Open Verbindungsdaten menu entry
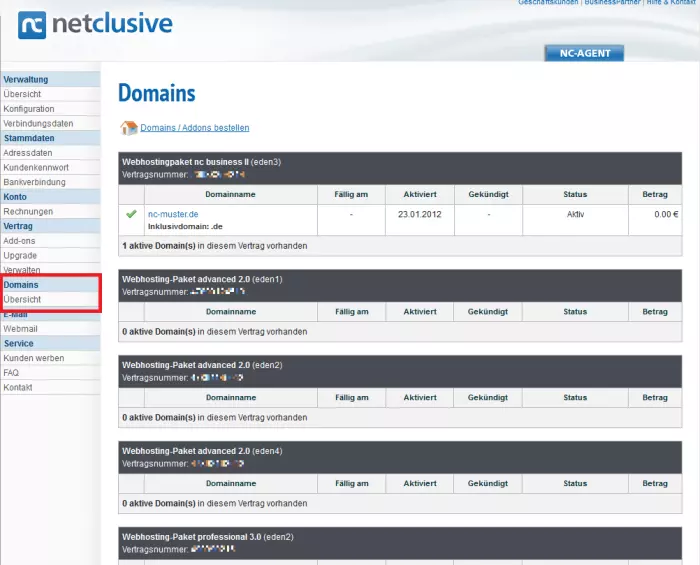 coord(38,124)
